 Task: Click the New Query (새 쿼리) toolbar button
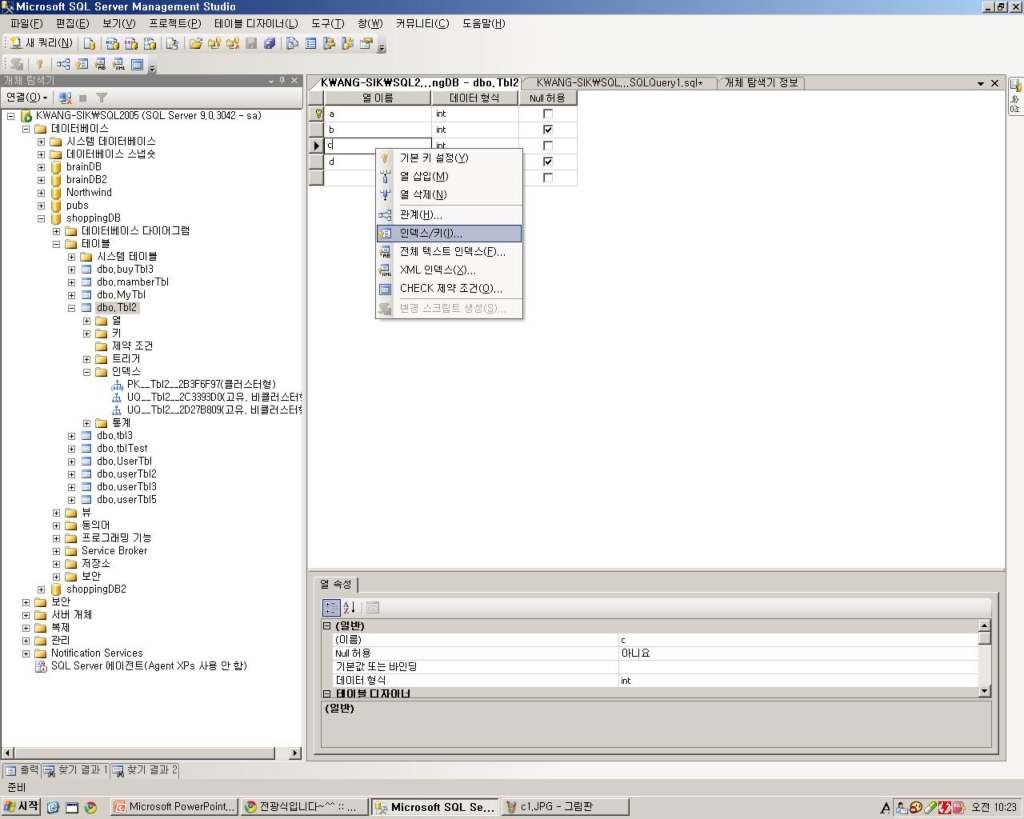coord(40,44)
